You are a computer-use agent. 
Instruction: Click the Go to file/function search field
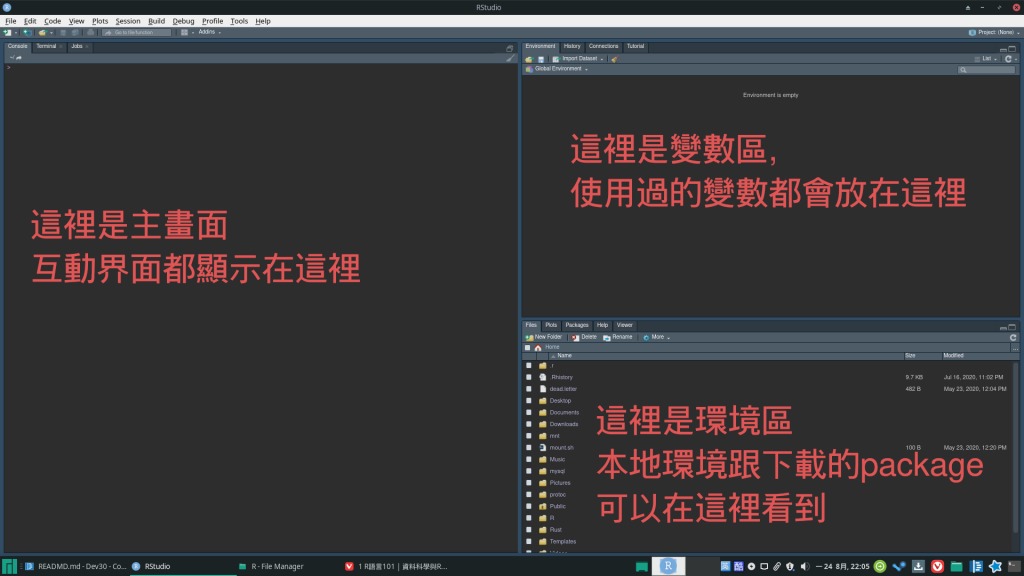pyautogui.click(x=137, y=32)
